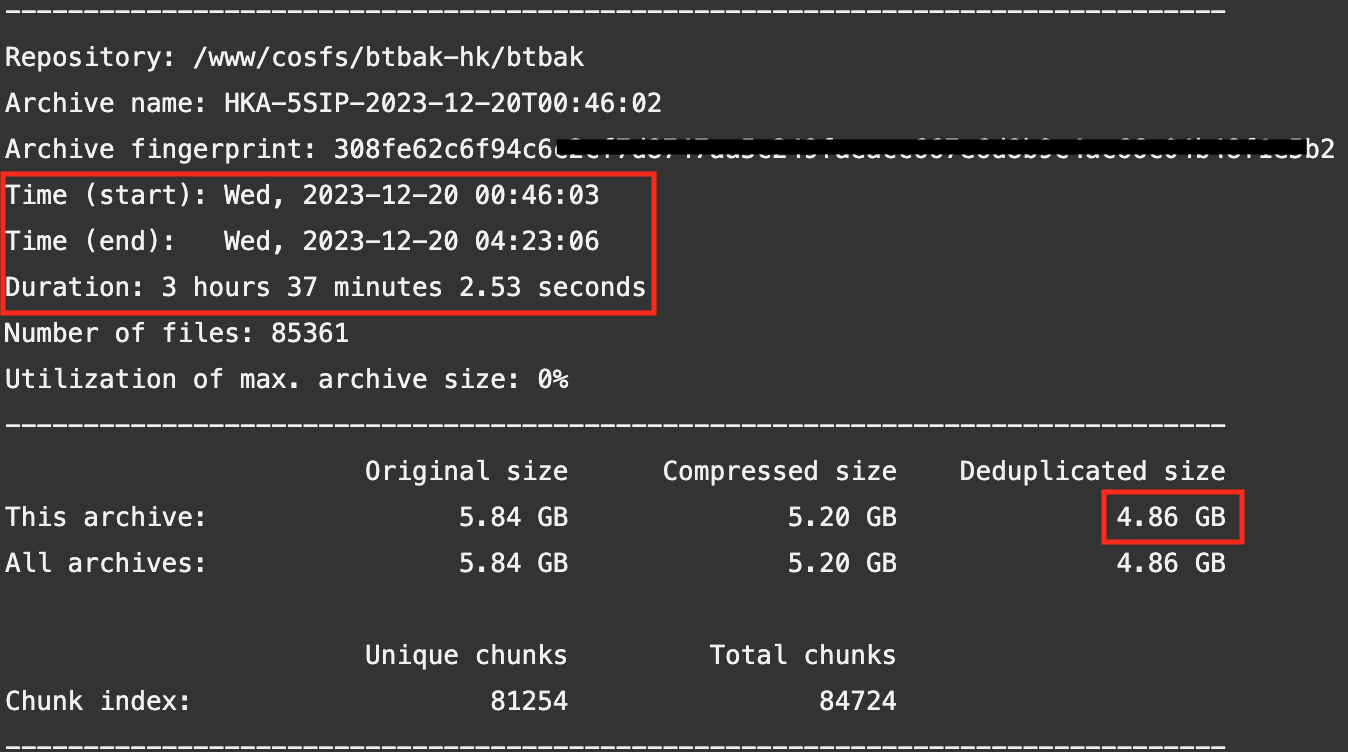This screenshot has width=1348, height=752.
Task: Click the Unique chunks column header
Action: tap(466, 655)
